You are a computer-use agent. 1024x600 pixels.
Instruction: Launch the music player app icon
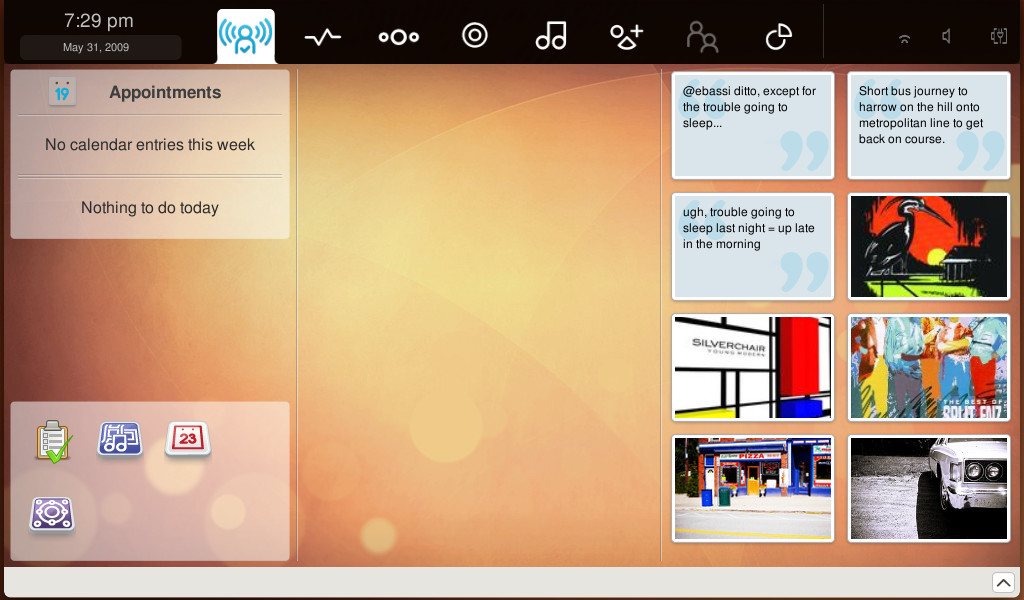[120, 438]
